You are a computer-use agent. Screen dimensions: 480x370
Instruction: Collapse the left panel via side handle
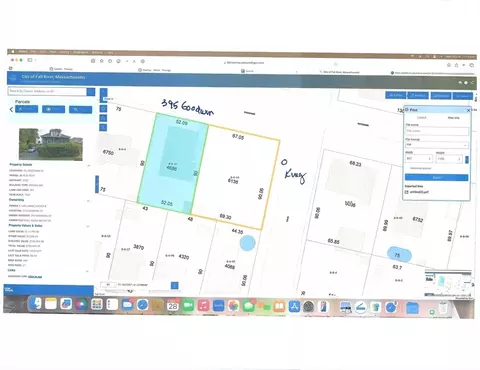(97, 184)
